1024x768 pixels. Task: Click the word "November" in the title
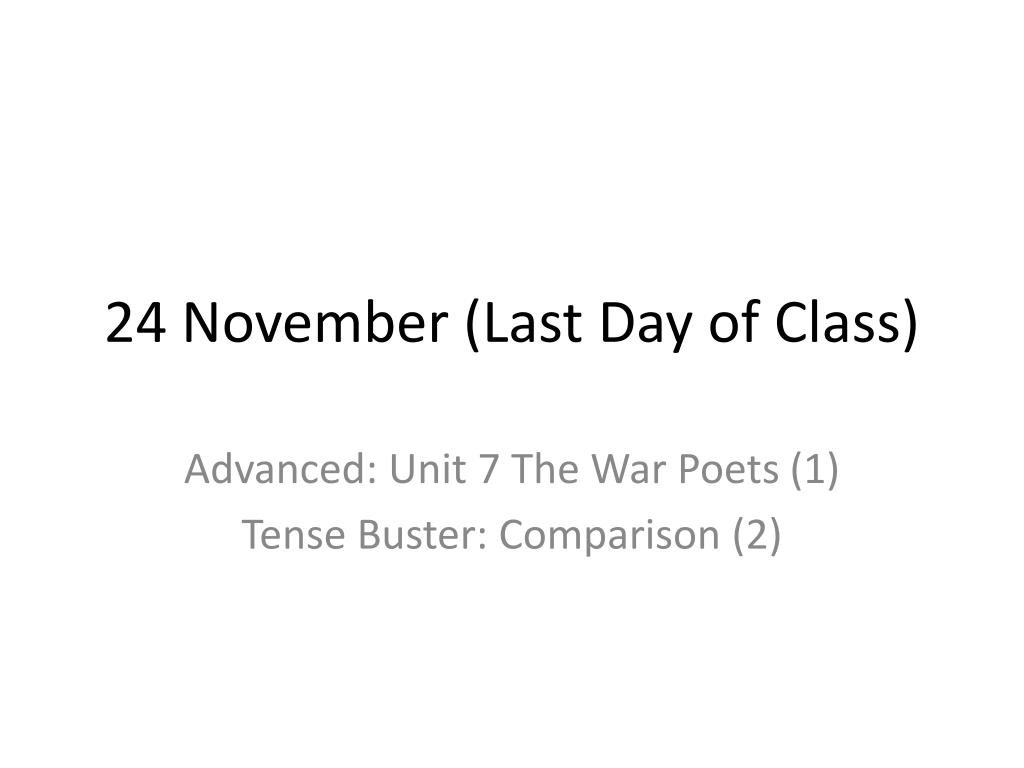click(x=316, y=323)
